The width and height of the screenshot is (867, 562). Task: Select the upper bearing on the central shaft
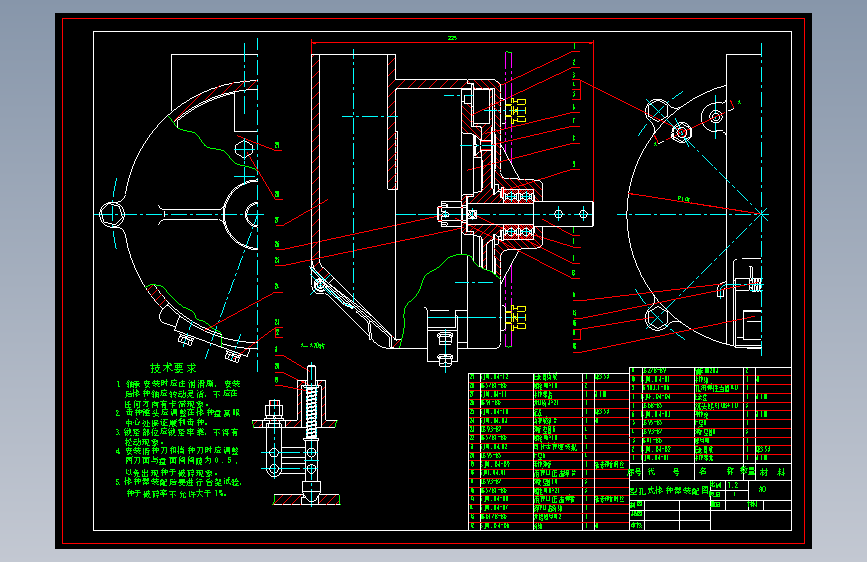click(518, 196)
